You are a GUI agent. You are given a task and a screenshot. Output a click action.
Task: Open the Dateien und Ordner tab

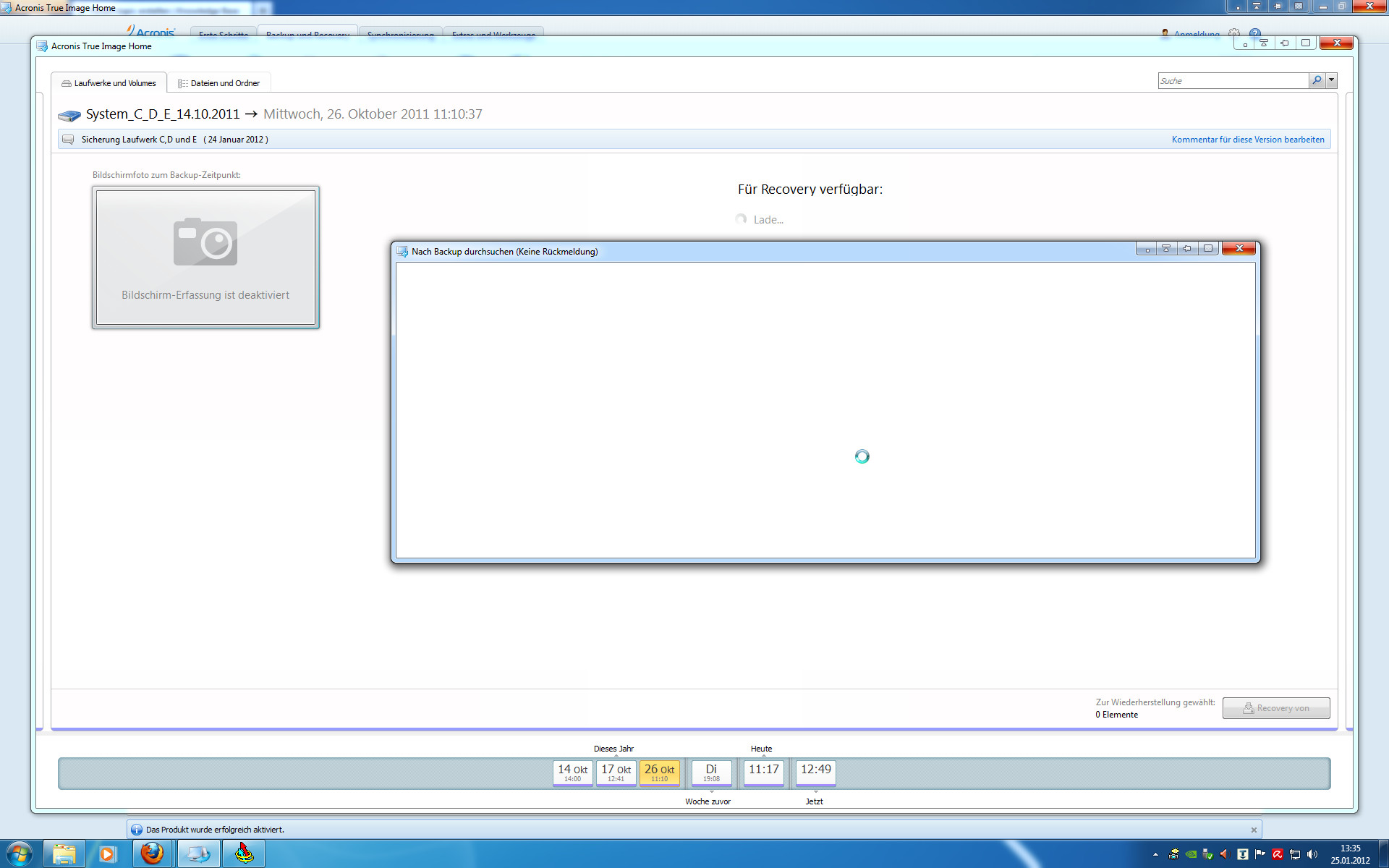[x=219, y=83]
